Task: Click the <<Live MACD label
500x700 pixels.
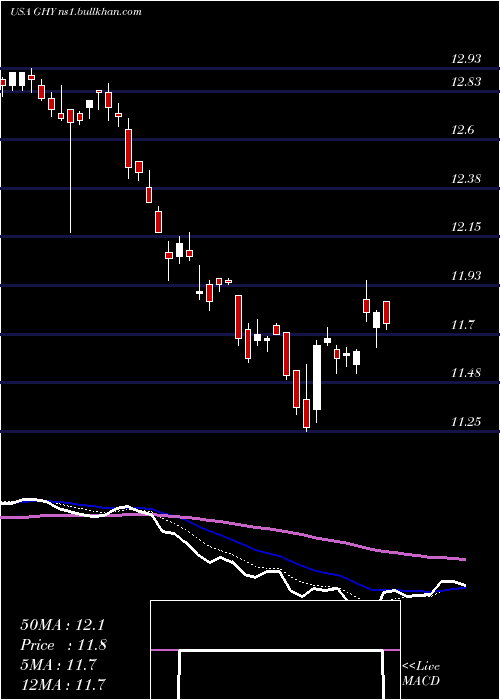Action: (421, 674)
